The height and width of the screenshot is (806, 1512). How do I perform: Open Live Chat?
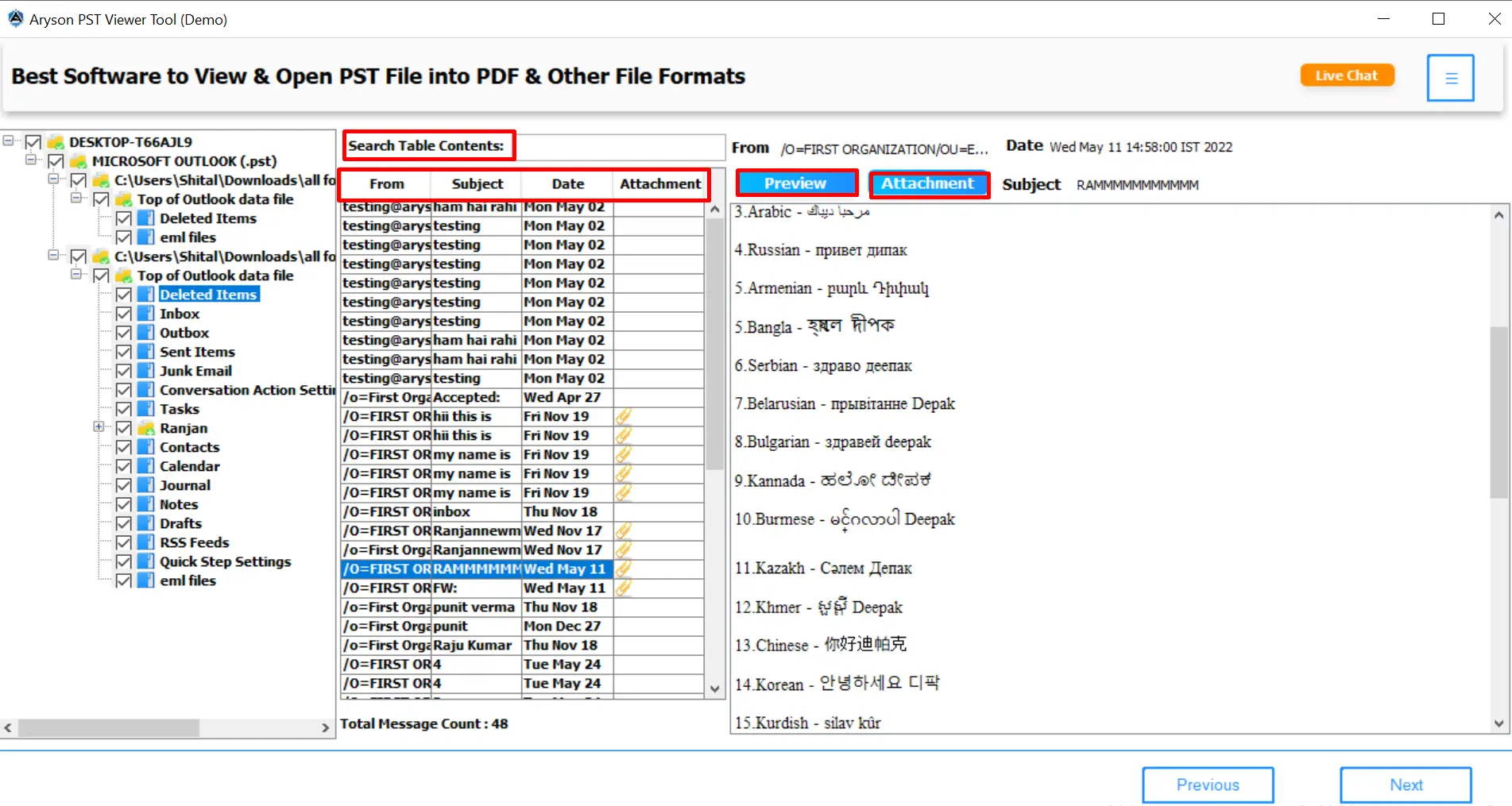tap(1346, 75)
